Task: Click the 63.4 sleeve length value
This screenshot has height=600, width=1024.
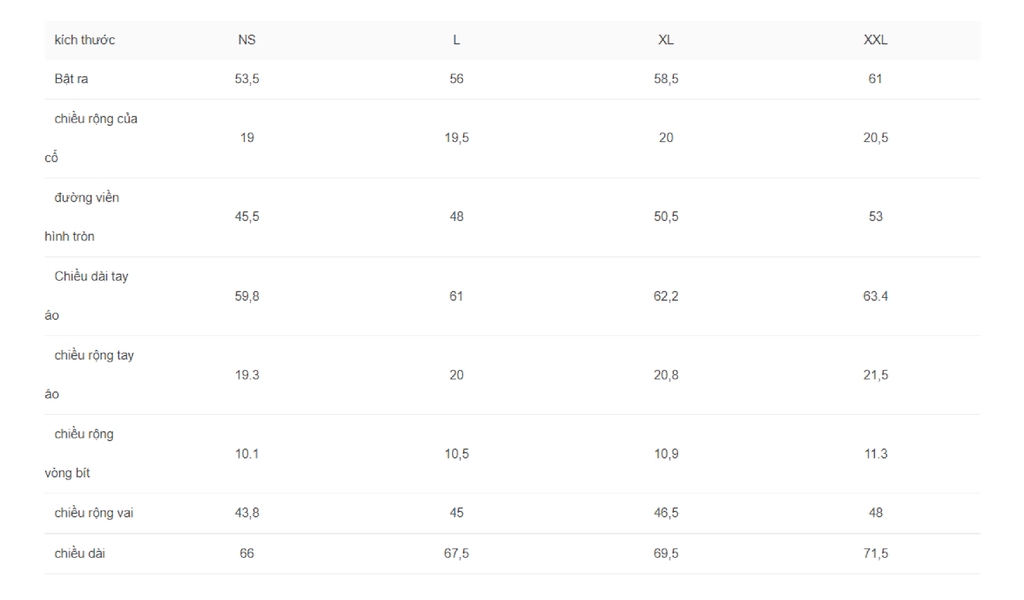Action: click(x=876, y=296)
